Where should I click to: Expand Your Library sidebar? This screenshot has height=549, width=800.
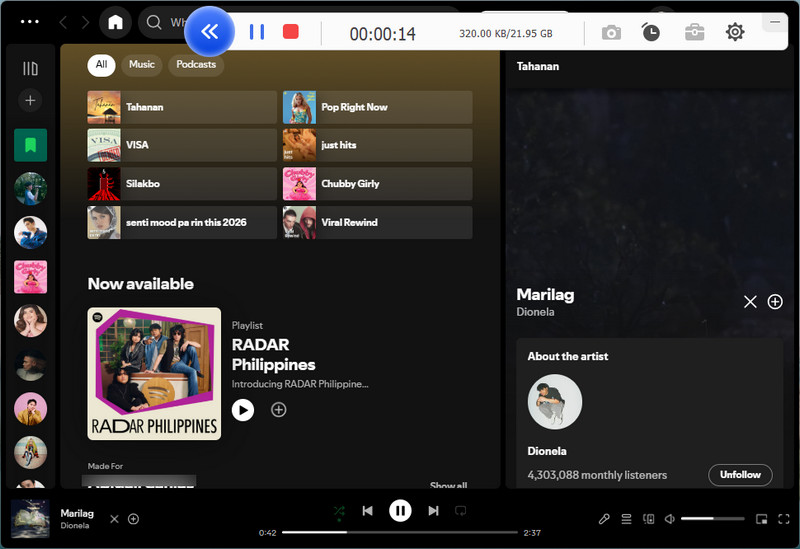click(30, 68)
